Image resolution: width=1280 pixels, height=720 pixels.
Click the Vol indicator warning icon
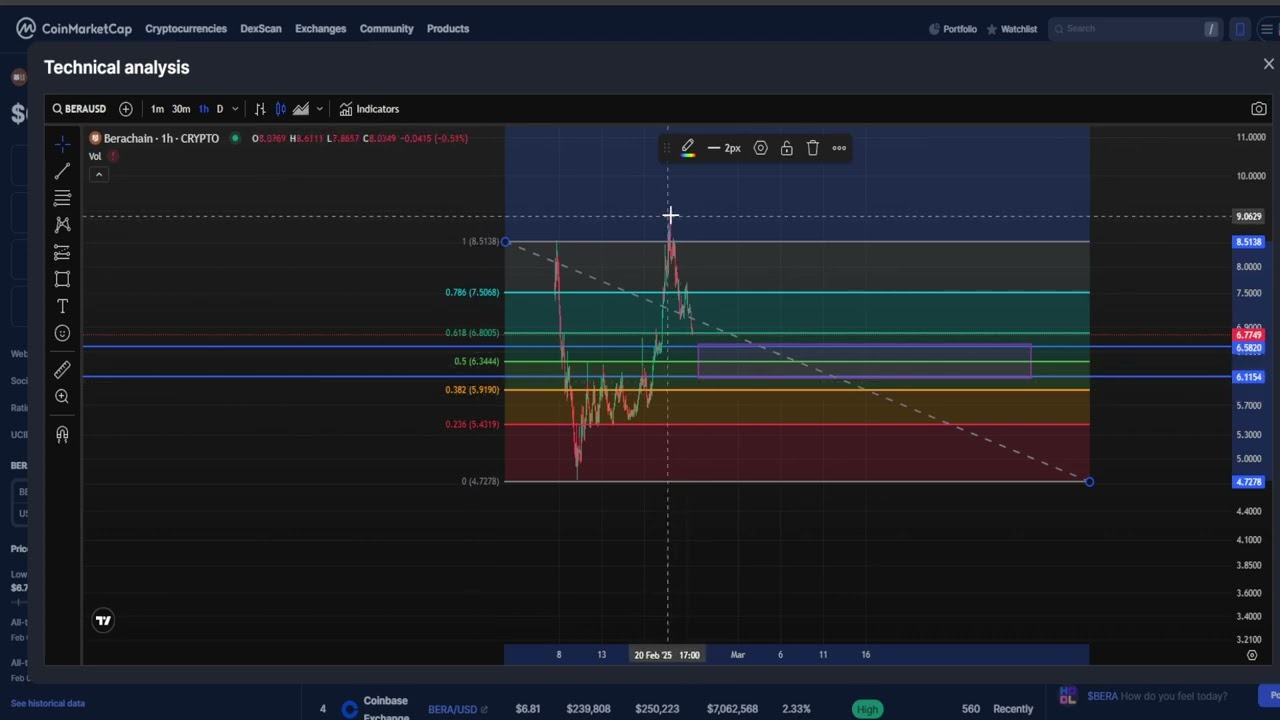tap(113, 156)
